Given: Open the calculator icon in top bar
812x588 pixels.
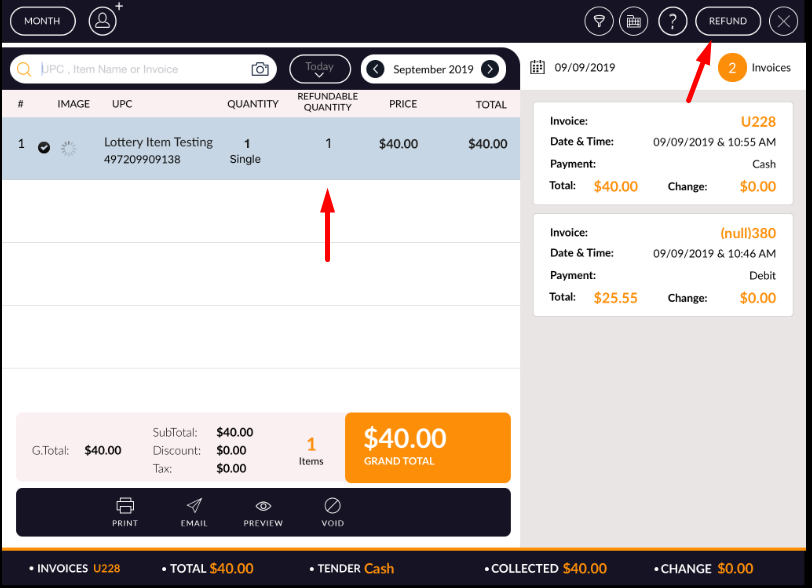Looking at the screenshot, I should coord(632,21).
